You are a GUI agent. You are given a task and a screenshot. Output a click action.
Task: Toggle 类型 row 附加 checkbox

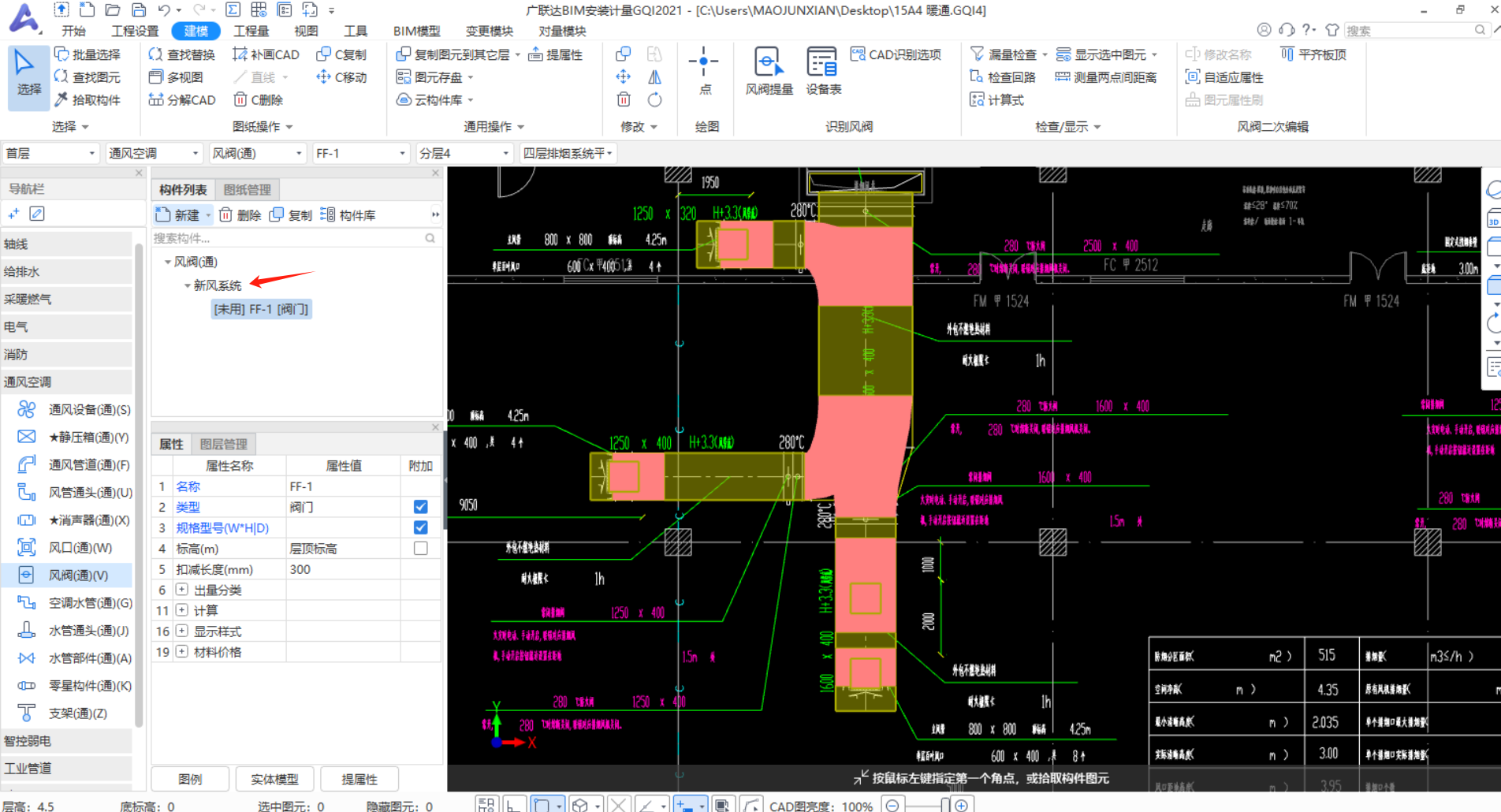[420, 507]
